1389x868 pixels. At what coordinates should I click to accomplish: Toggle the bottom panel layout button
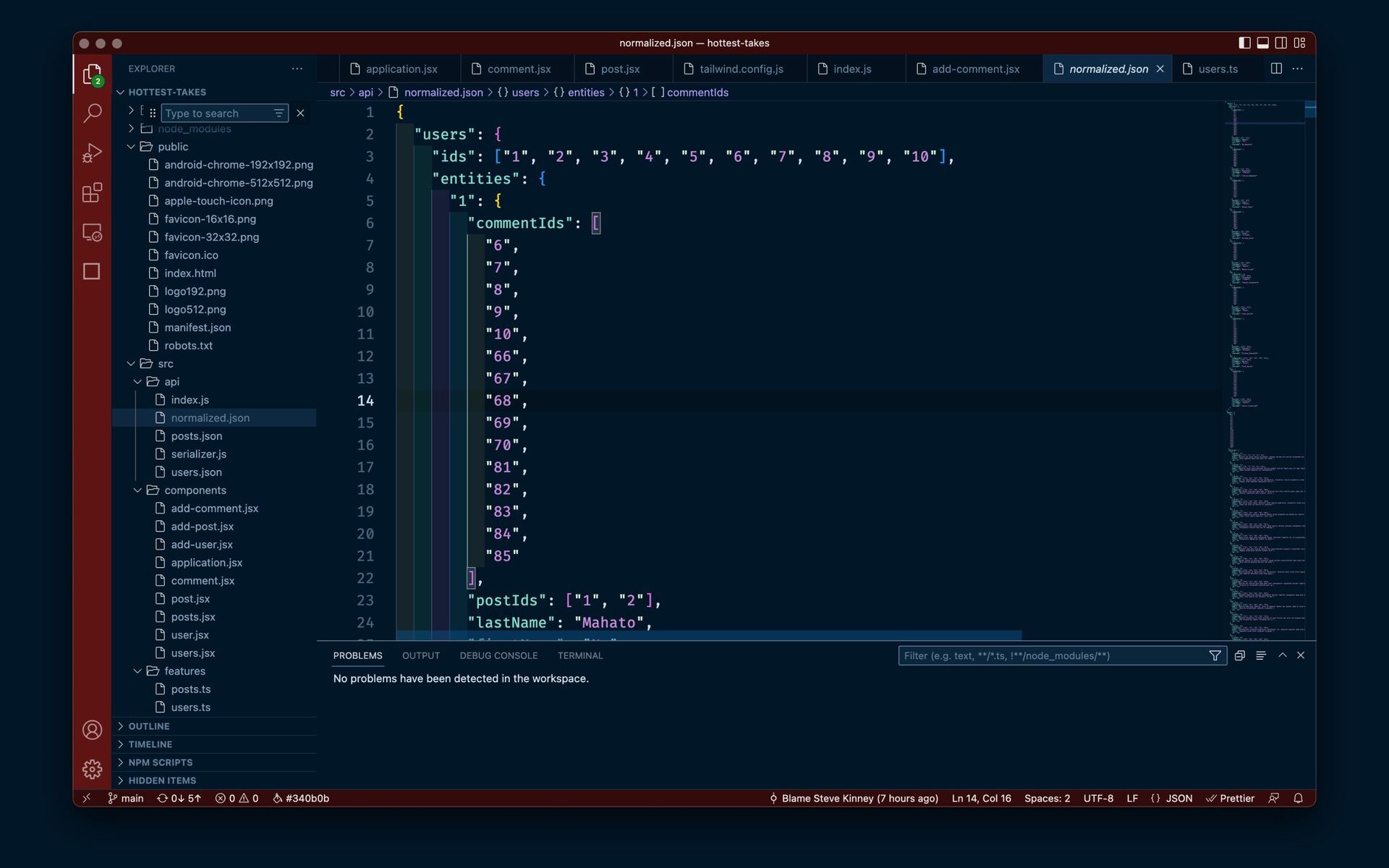pyautogui.click(x=1262, y=43)
